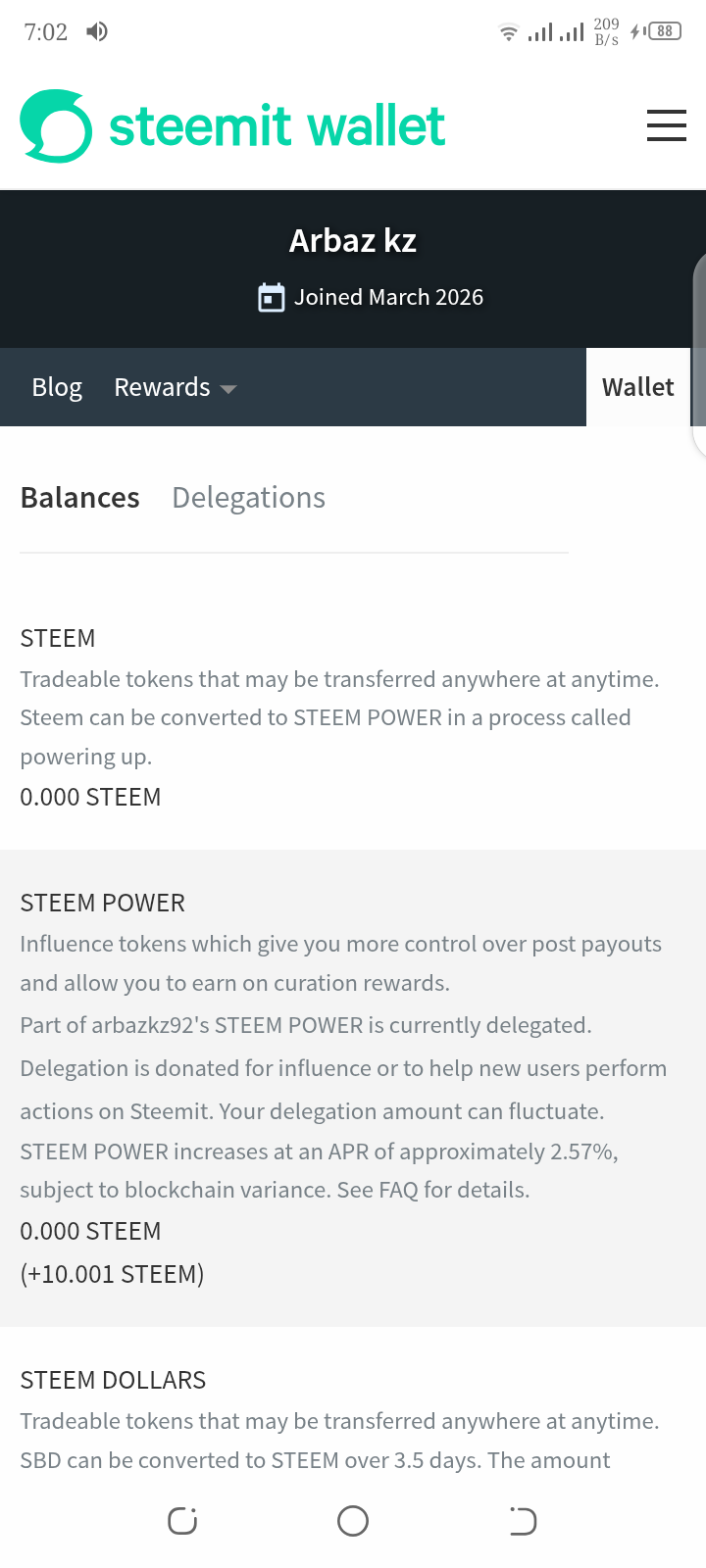The height and width of the screenshot is (1568, 706).
Task: Click the Arbaz kz profile name
Action: [353, 241]
